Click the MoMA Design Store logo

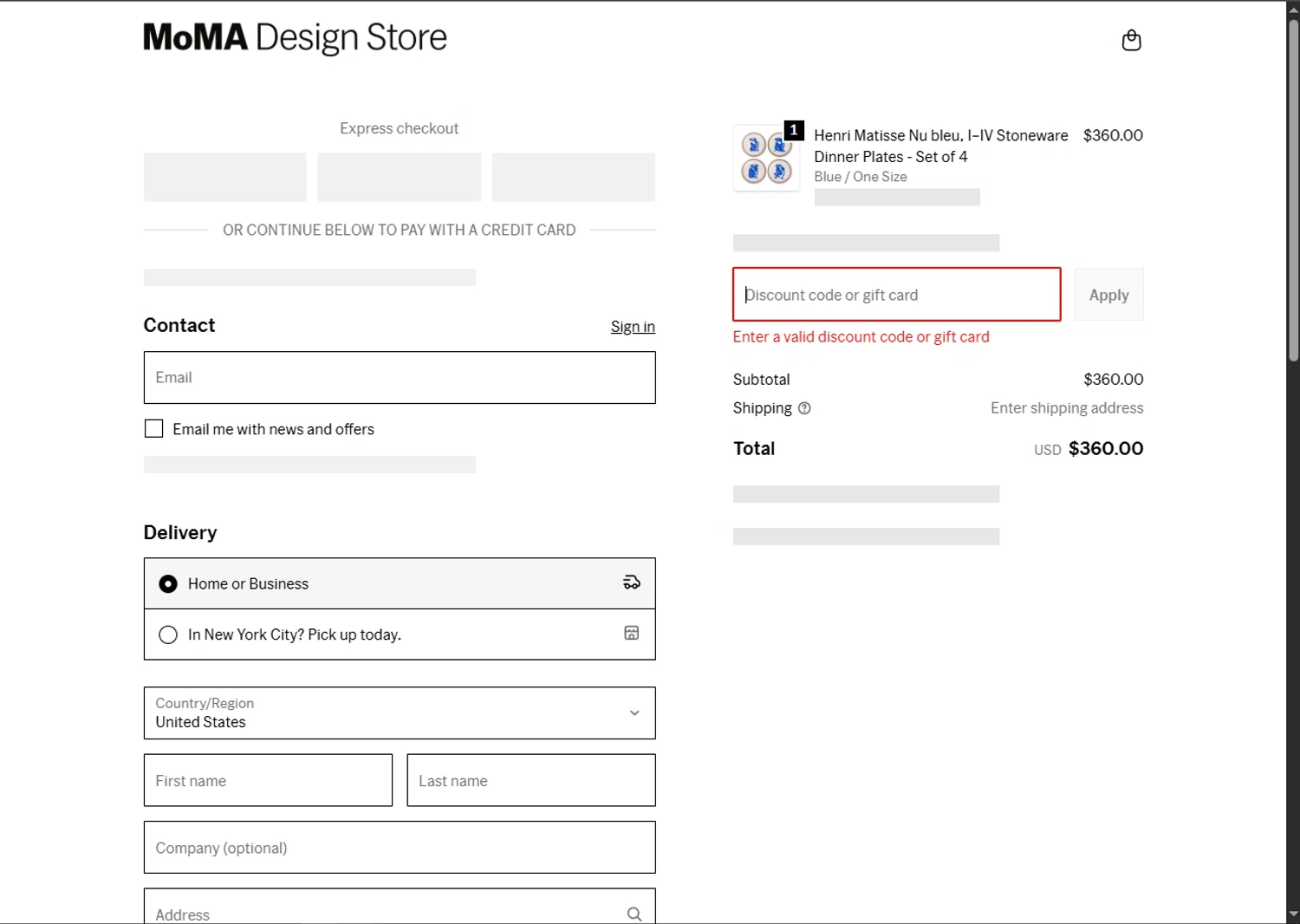pyautogui.click(x=295, y=37)
